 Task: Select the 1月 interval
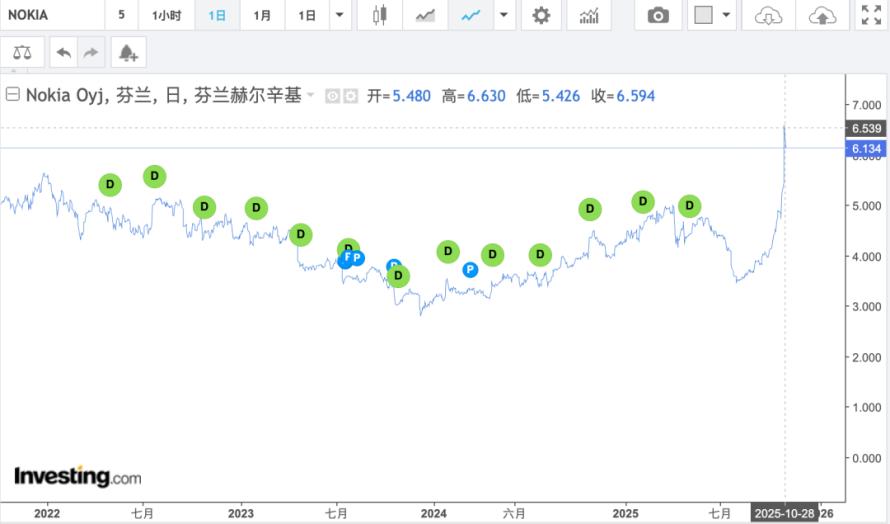click(262, 15)
